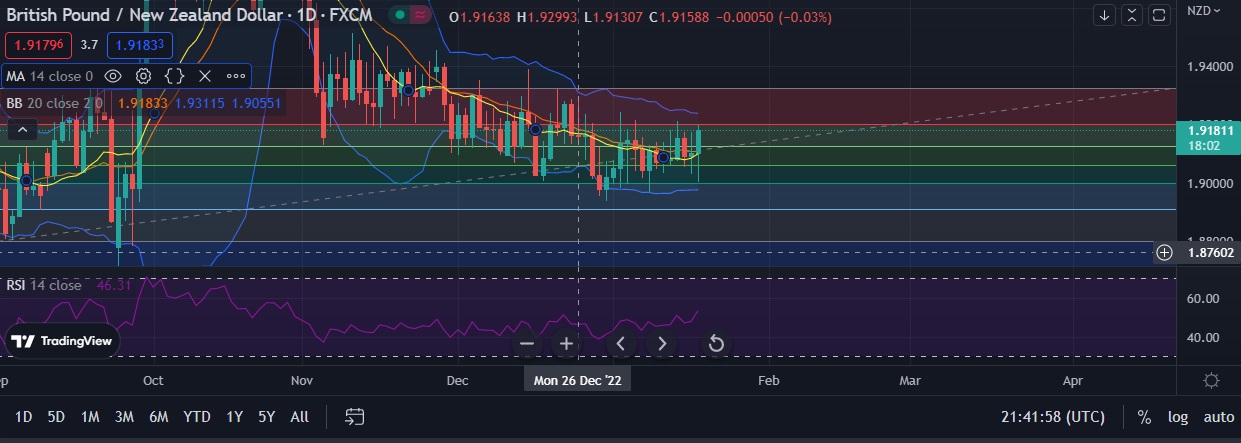Click the blue buy price 1.91833

tap(140, 45)
